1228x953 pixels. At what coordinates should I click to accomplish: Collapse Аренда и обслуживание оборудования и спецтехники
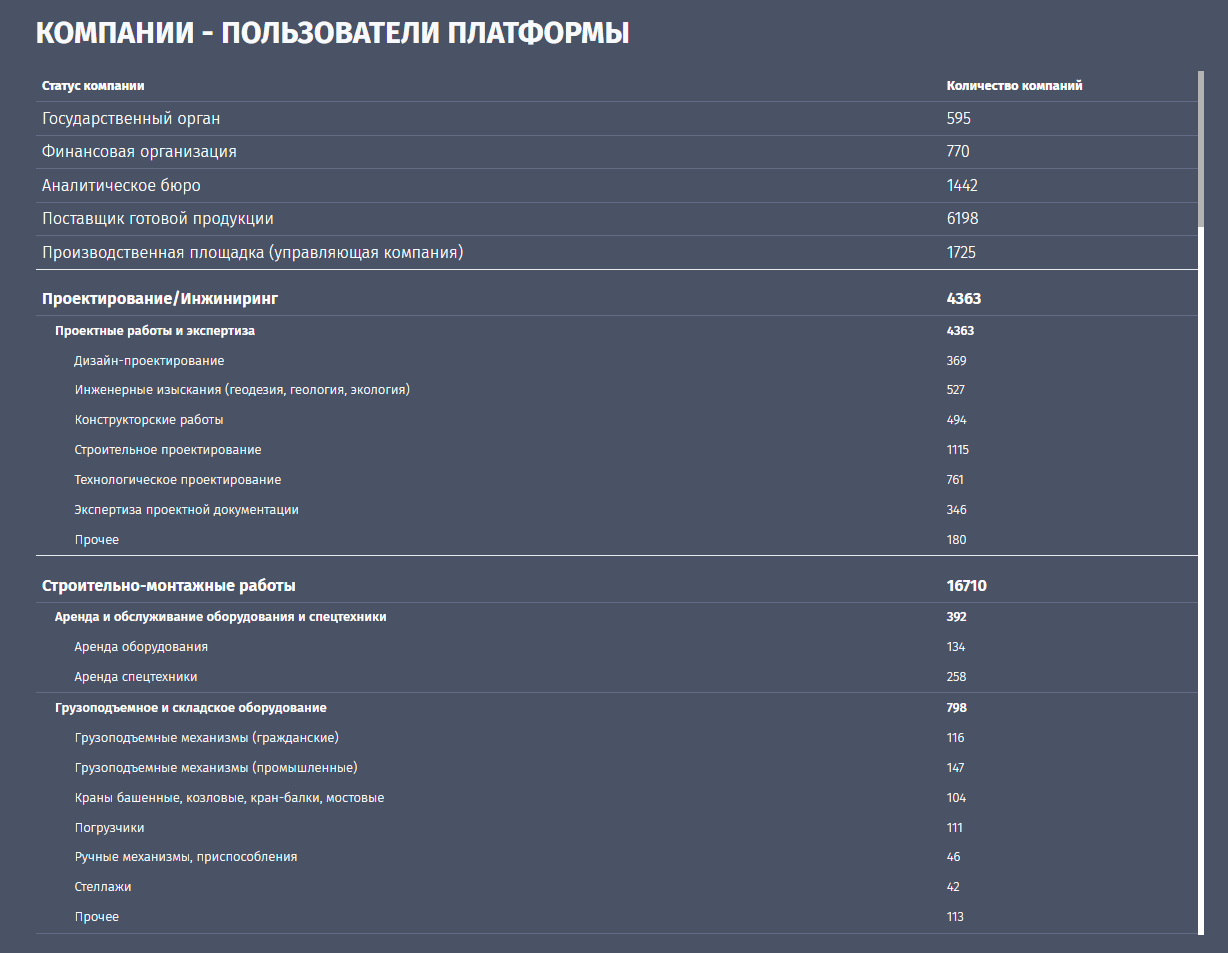[220, 617]
